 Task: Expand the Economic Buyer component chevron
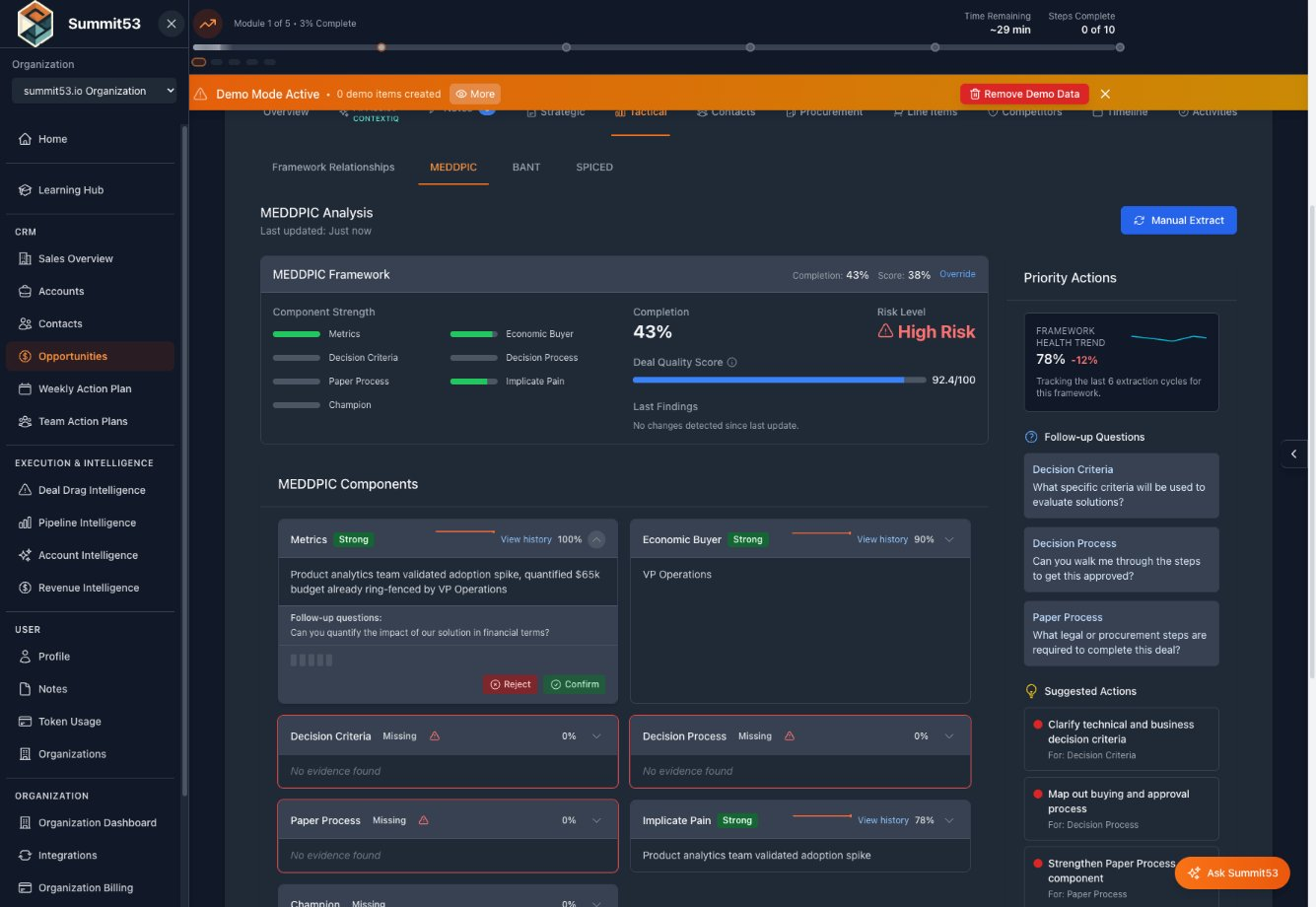tap(948, 538)
